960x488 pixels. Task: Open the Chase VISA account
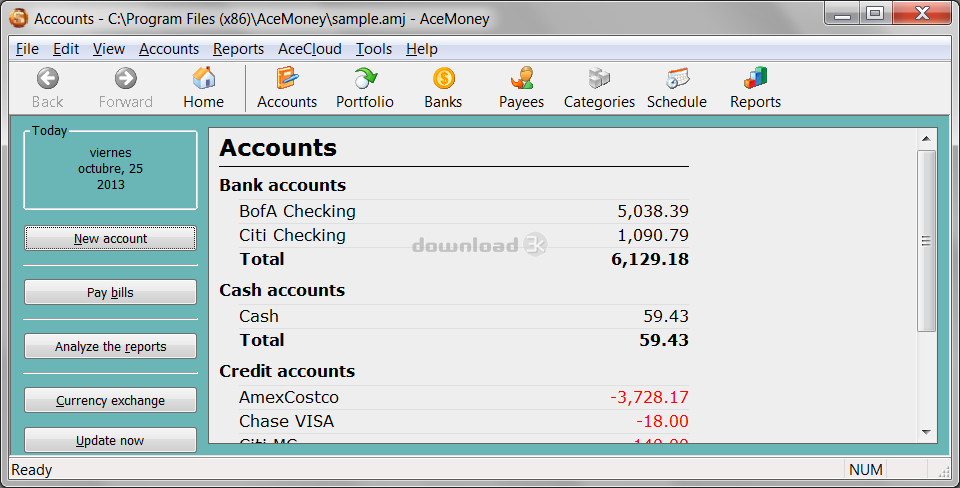point(287,421)
